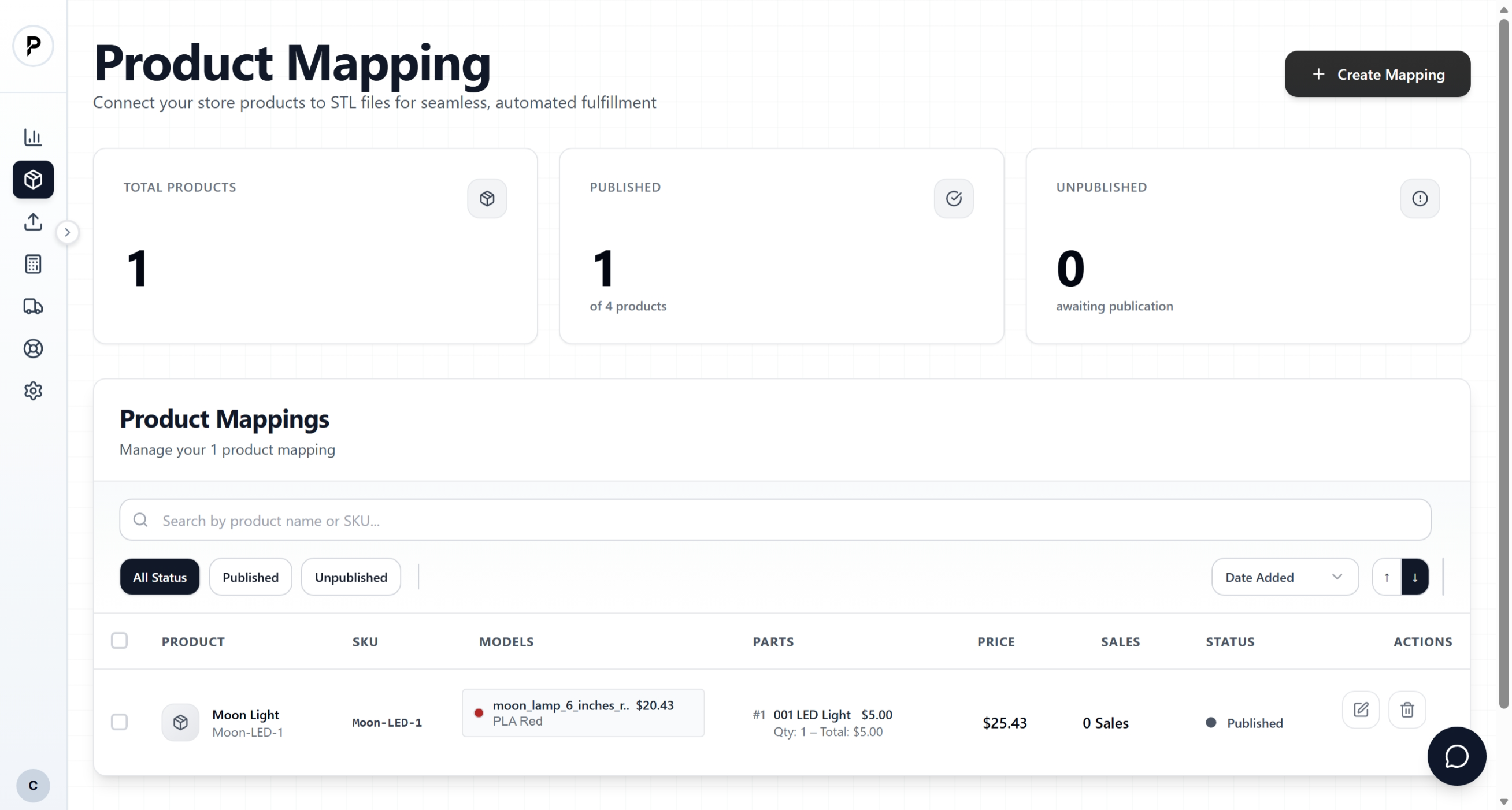Viewport: 1512px width, 810px height.
Task: Check the Moon Light row checkbox
Action: (x=119, y=722)
